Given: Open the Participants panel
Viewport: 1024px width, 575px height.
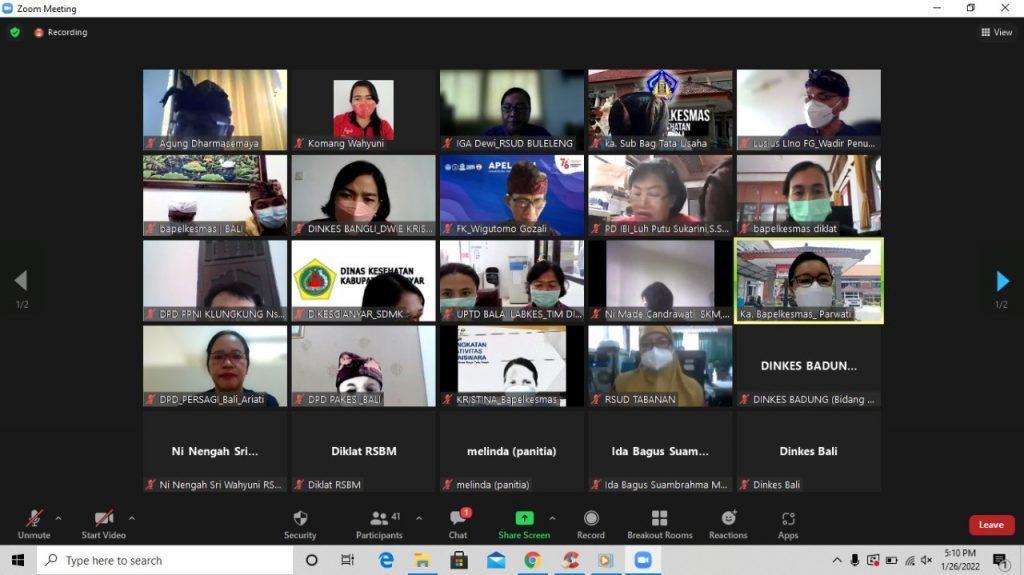Looking at the screenshot, I should pos(380,519).
